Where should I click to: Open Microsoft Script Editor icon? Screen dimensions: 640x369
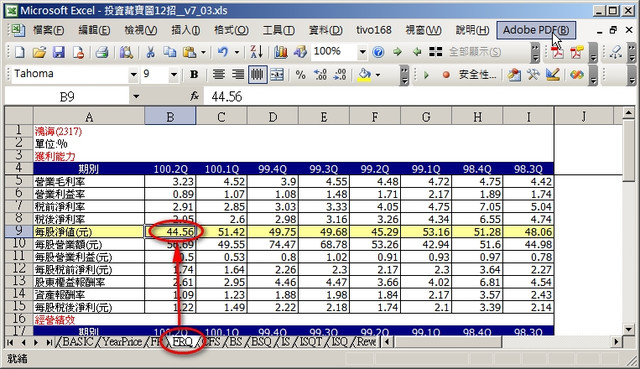pos(577,75)
